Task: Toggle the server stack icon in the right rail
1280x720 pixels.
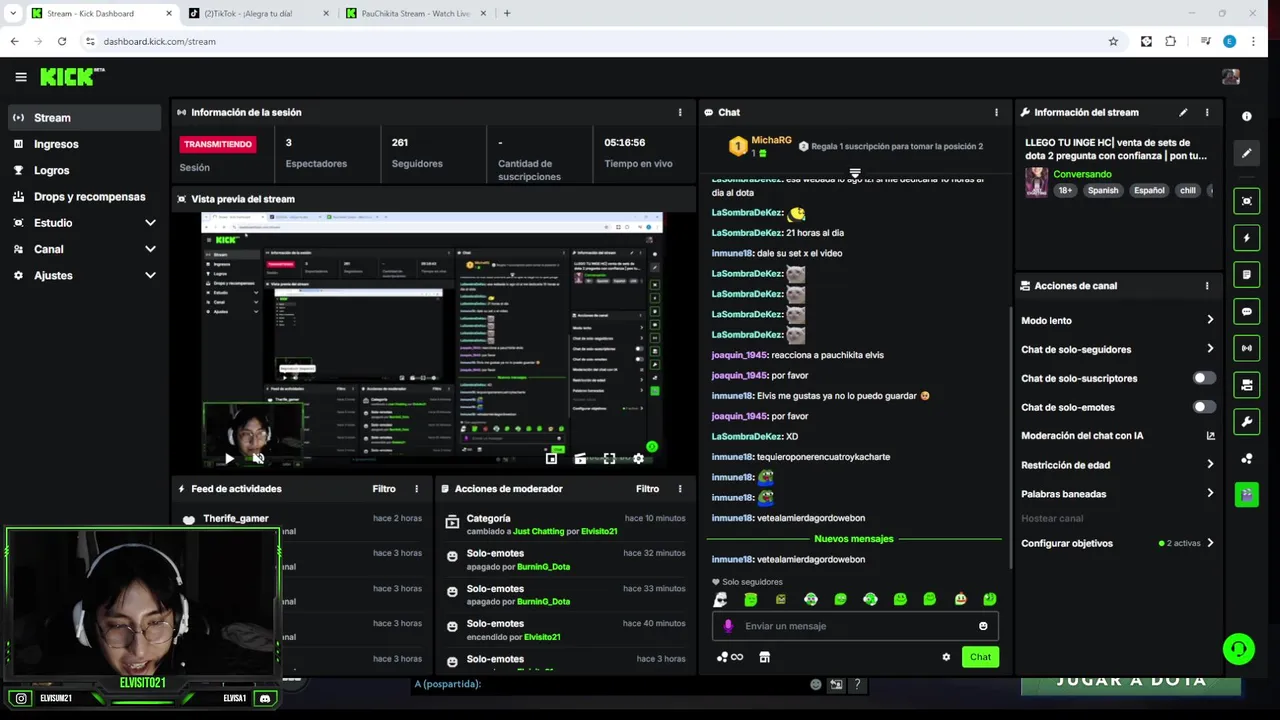Action: pos(1246,385)
